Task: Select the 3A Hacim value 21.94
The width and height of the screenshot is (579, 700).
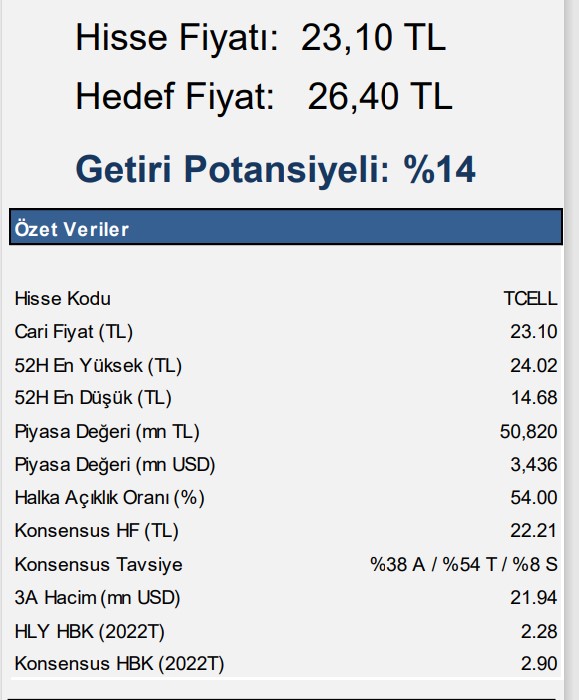Action: click(533, 597)
